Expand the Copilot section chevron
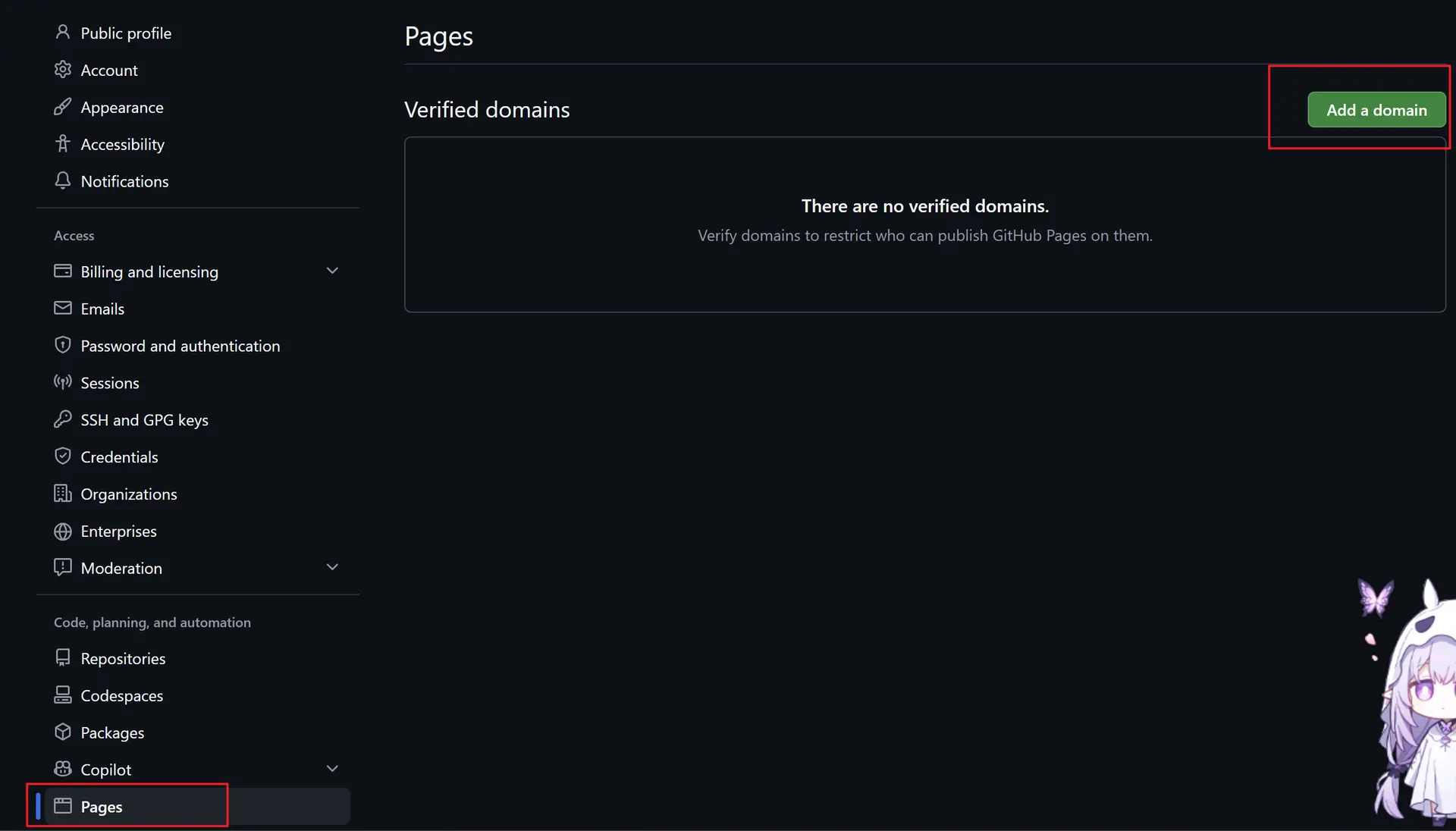 tap(332, 769)
